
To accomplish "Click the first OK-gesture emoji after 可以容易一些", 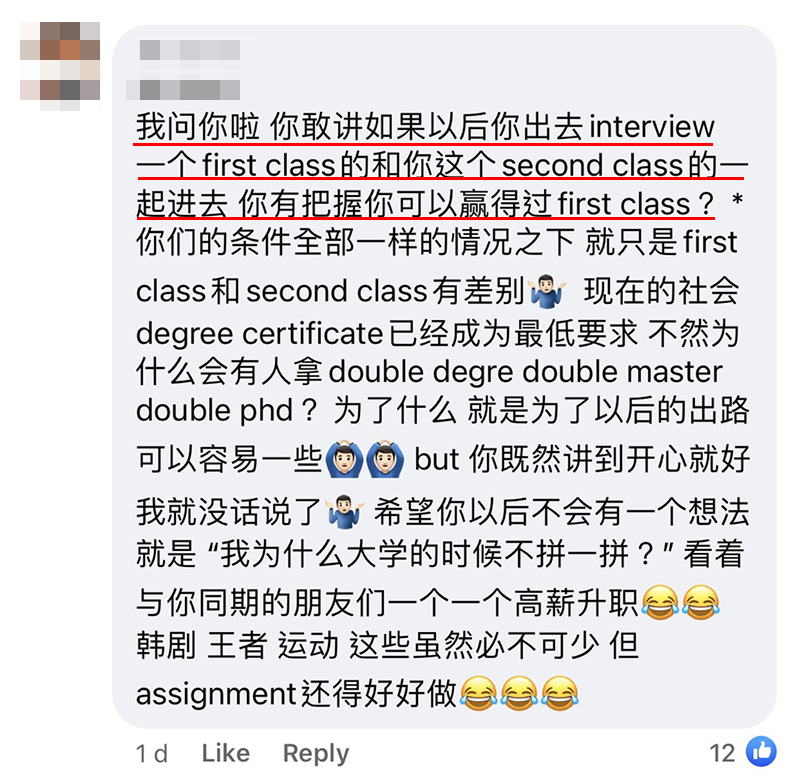I will (344, 460).
